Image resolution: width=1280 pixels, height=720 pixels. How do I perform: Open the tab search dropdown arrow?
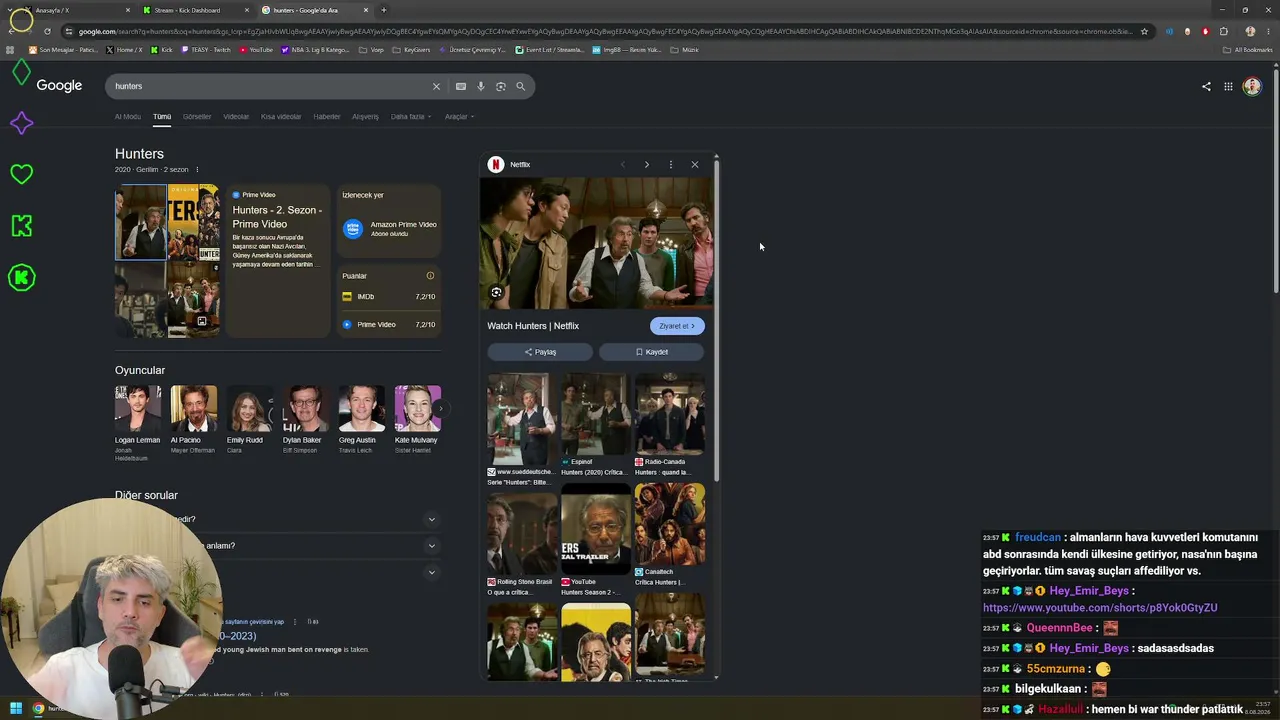tap(10, 10)
